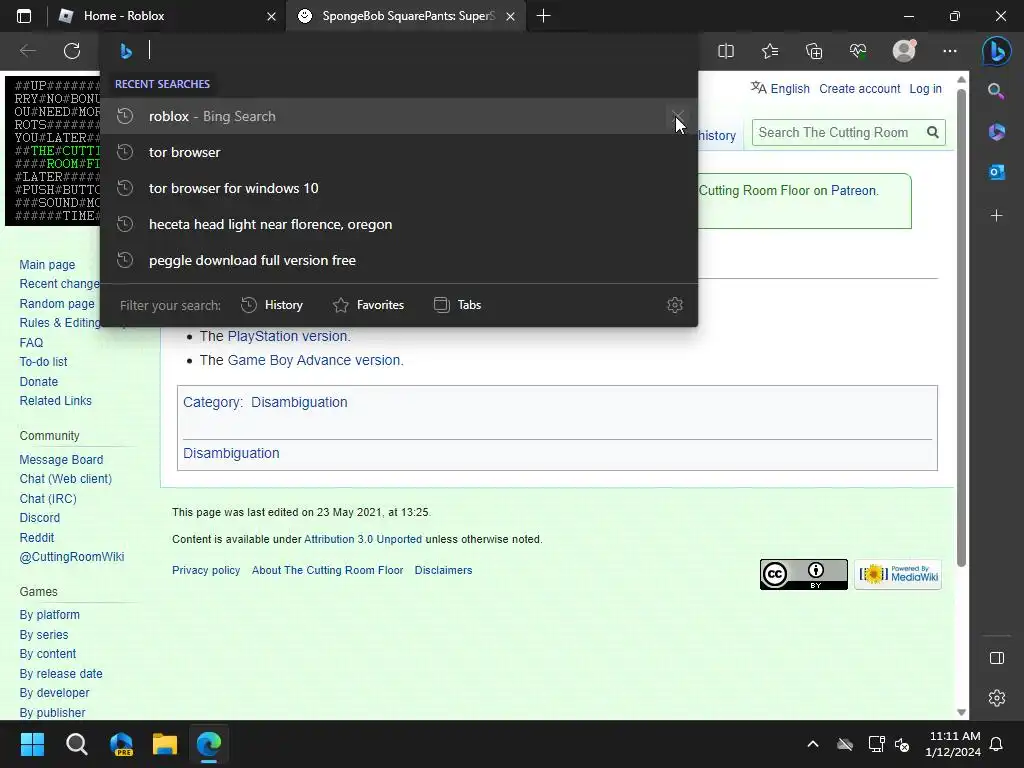The image size is (1024, 768).
Task: Select recent search 'tor browser'
Action: pyautogui.click(x=399, y=152)
